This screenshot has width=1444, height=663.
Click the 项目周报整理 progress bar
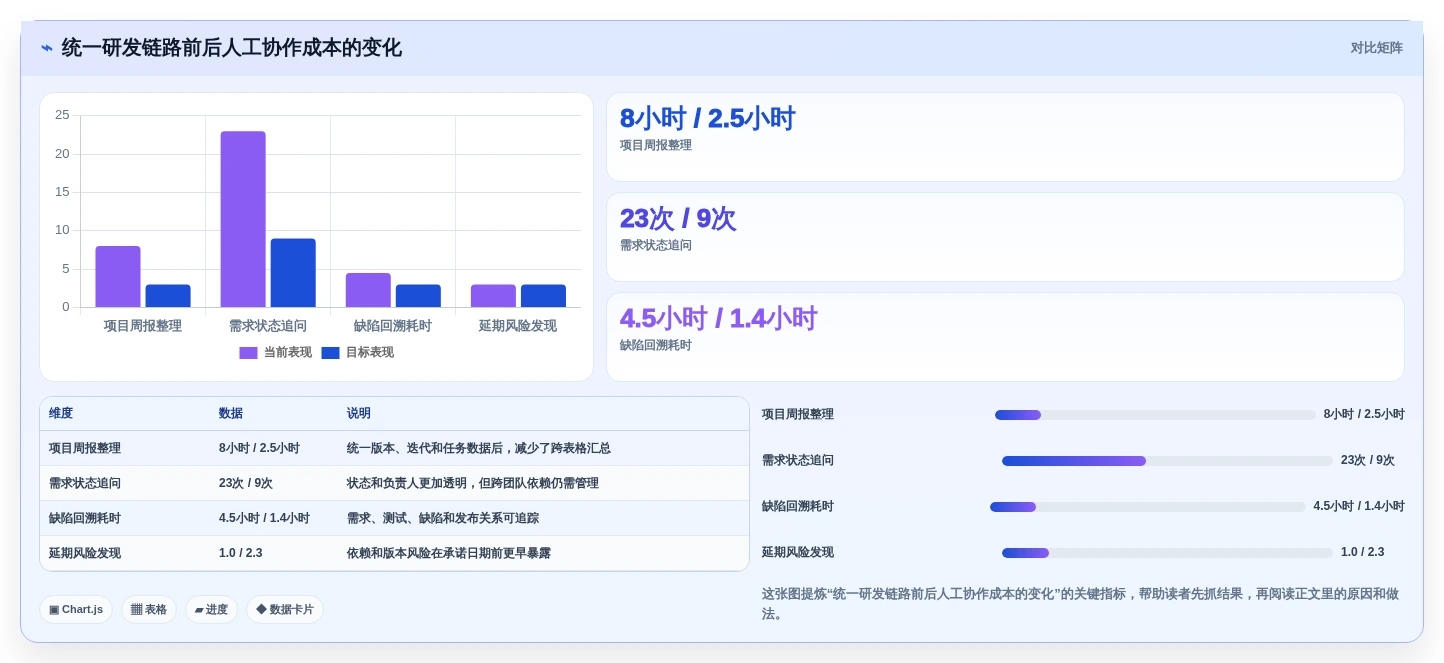point(1155,415)
